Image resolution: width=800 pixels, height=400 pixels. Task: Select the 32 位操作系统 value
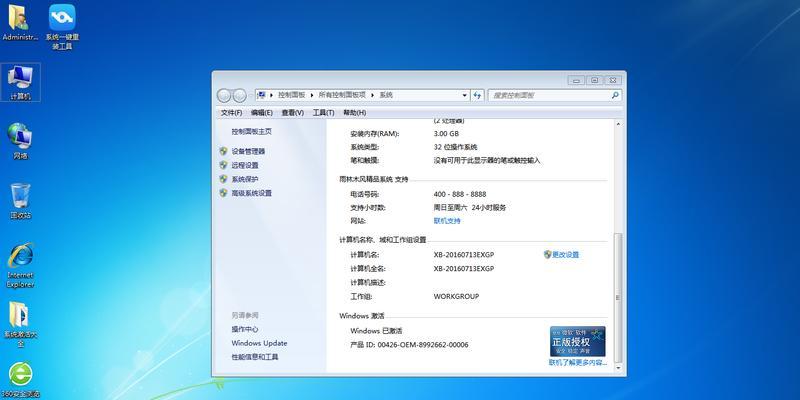[x=455, y=147]
